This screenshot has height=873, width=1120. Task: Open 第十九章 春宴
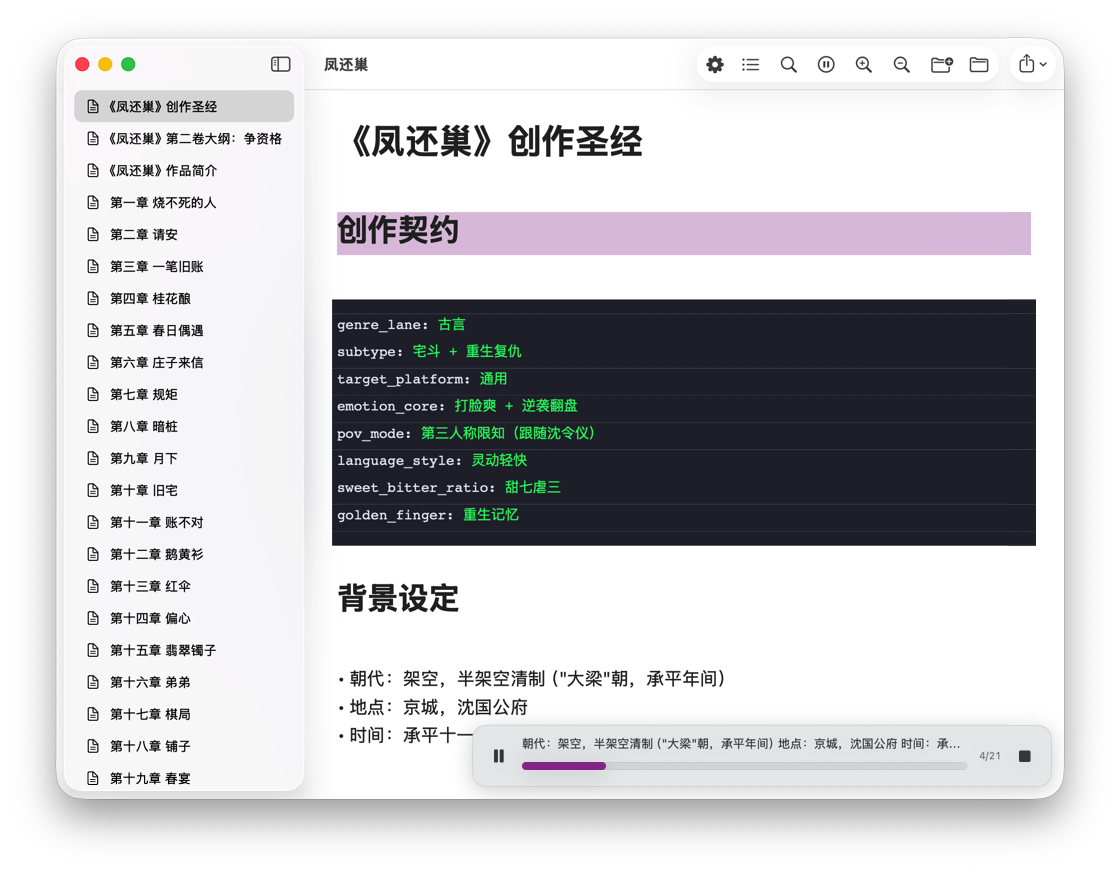tap(184, 778)
